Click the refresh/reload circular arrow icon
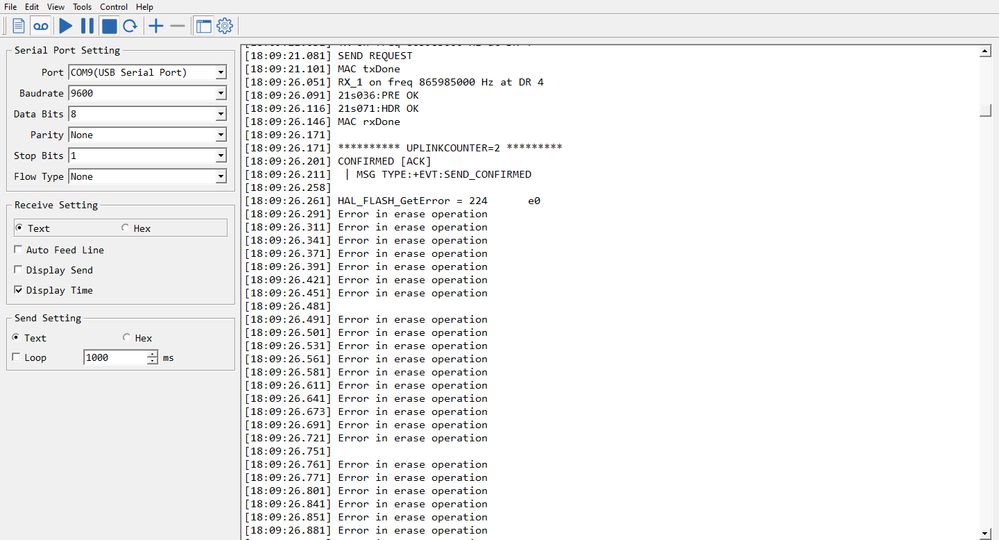Image resolution: width=999 pixels, height=540 pixels. pos(130,26)
